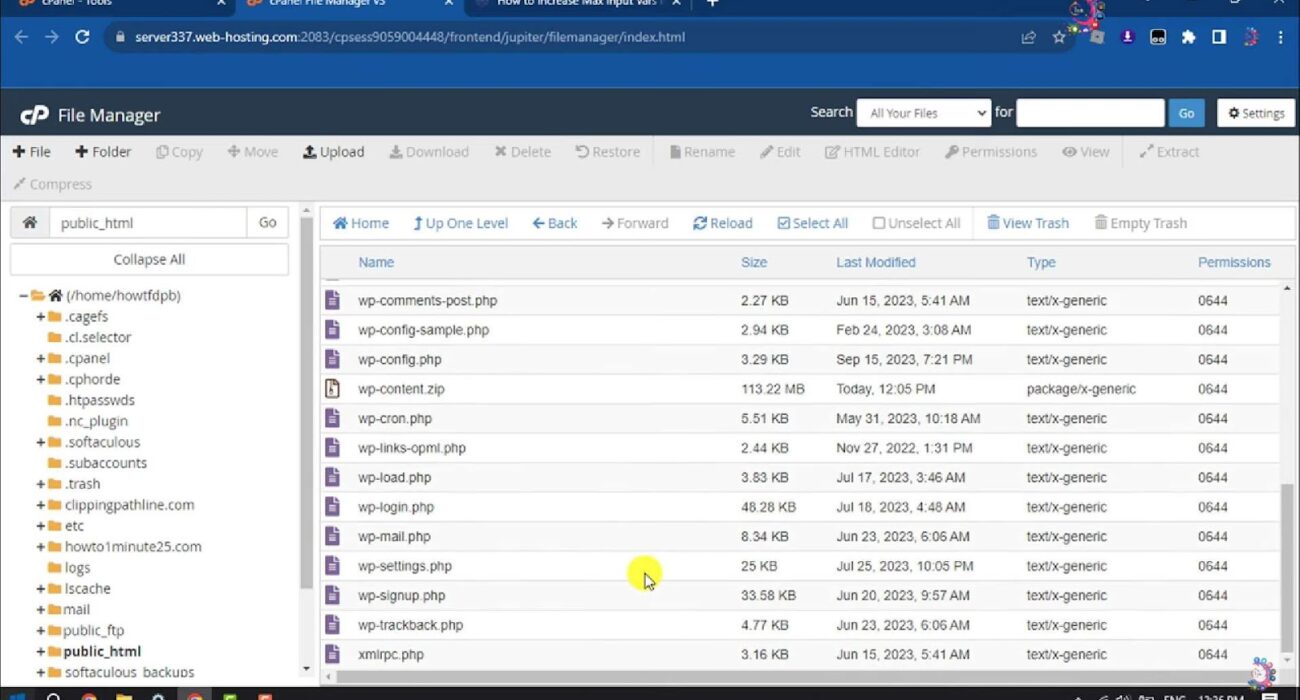Viewport: 1300px width, 700px height.
Task: Expand the .trash folder node
Action: point(41,484)
